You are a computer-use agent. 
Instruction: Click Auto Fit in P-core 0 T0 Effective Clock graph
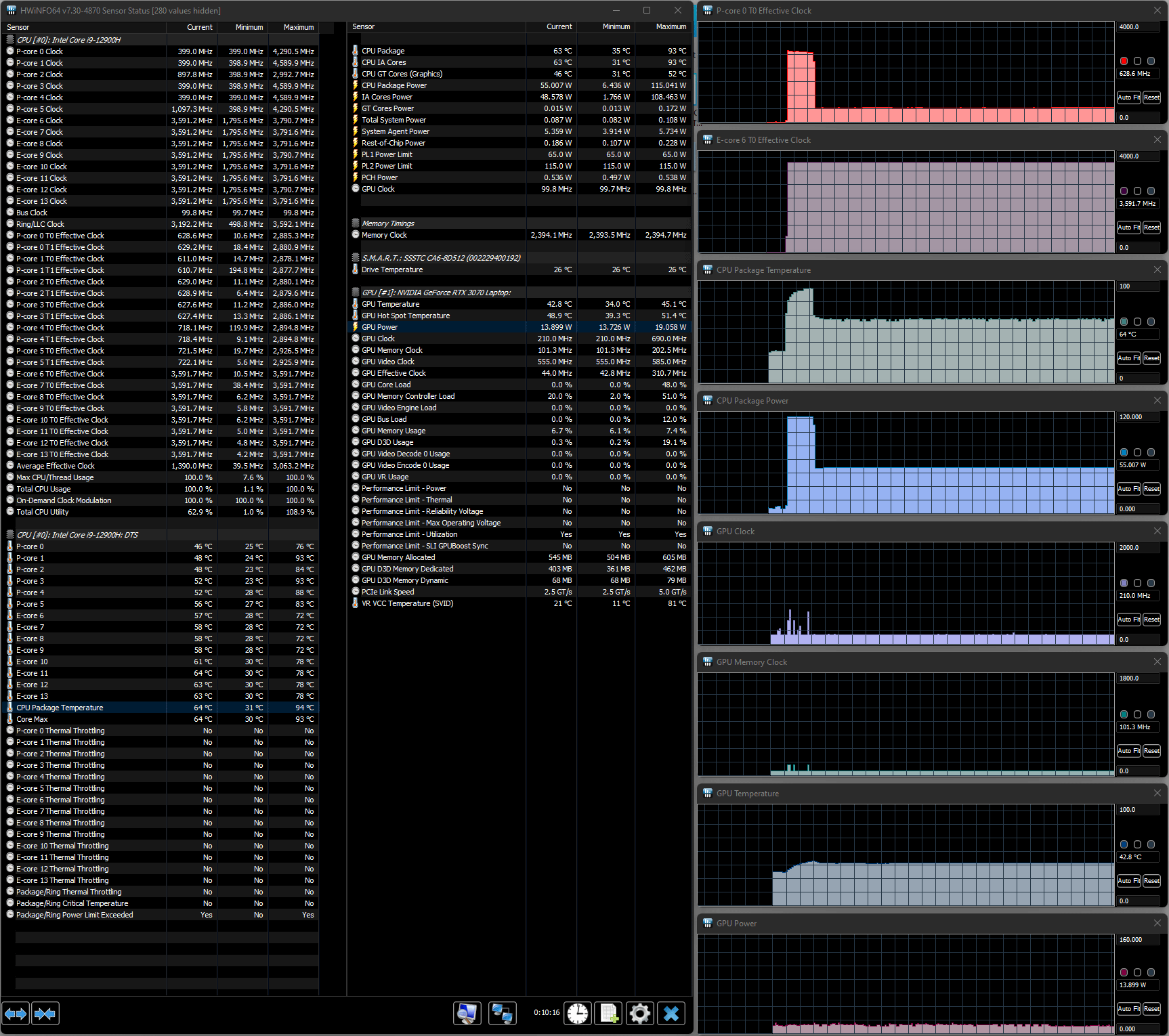tap(1128, 98)
